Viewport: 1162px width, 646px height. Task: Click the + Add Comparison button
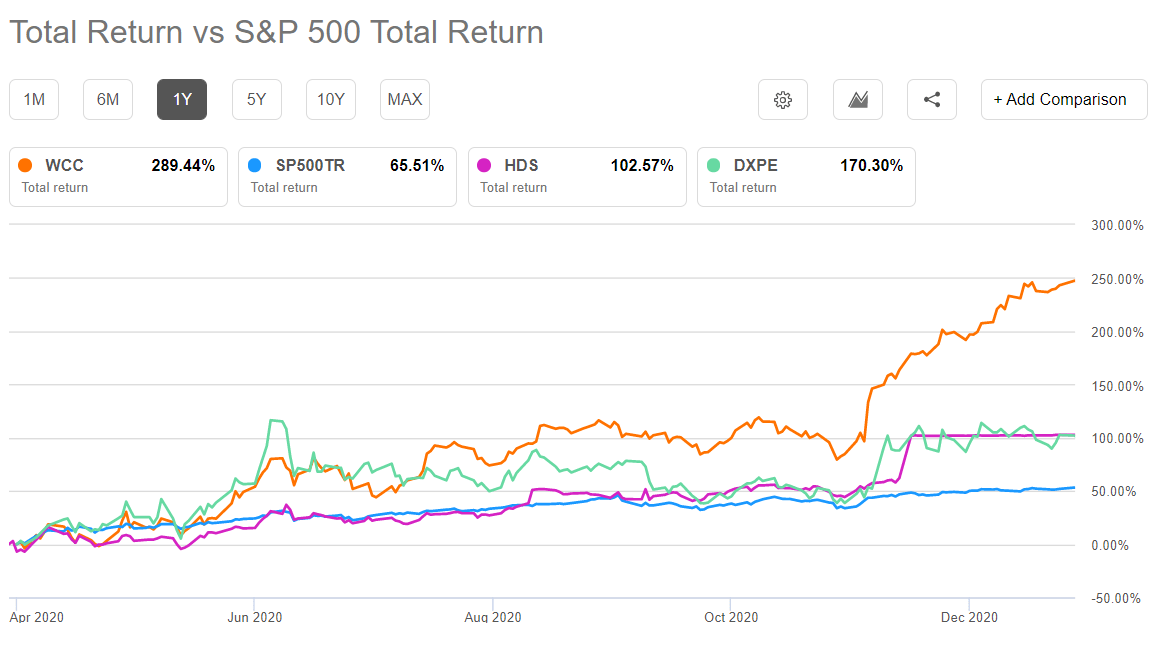[1064, 100]
